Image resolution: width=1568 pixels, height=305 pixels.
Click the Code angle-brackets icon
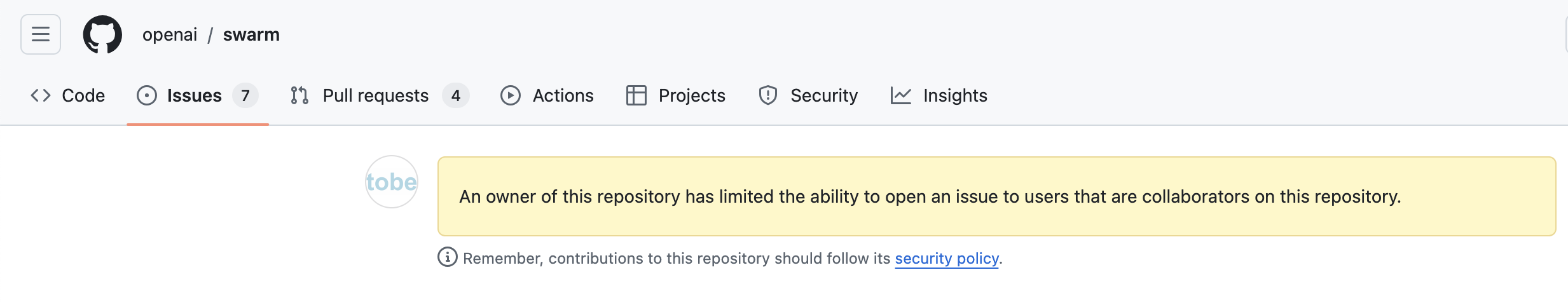pyautogui.click(x=41, y=95)
